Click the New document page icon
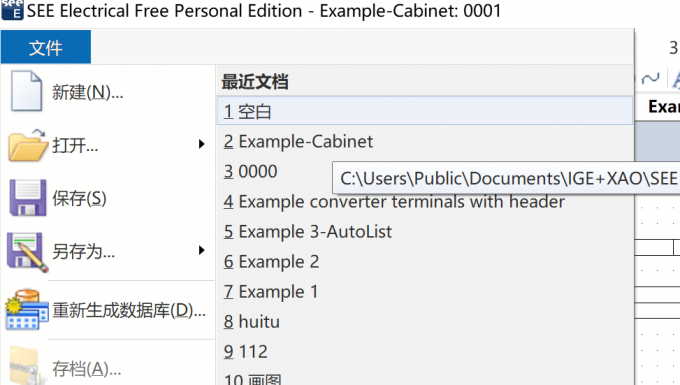This screenshot has width=680, height=385. pos(26,91)
